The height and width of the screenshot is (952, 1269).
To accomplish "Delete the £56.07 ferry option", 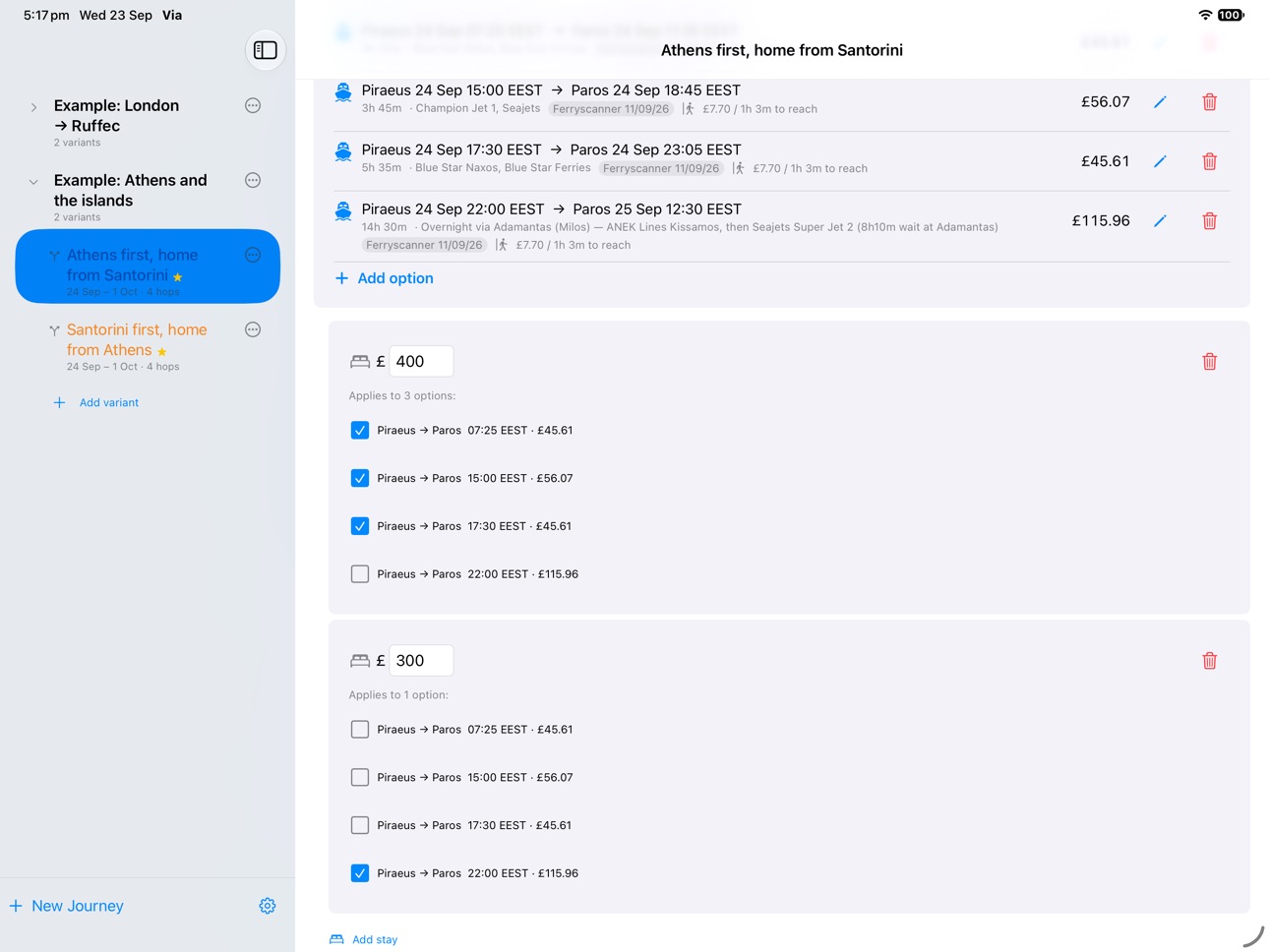I will (x=1210, y=102).
